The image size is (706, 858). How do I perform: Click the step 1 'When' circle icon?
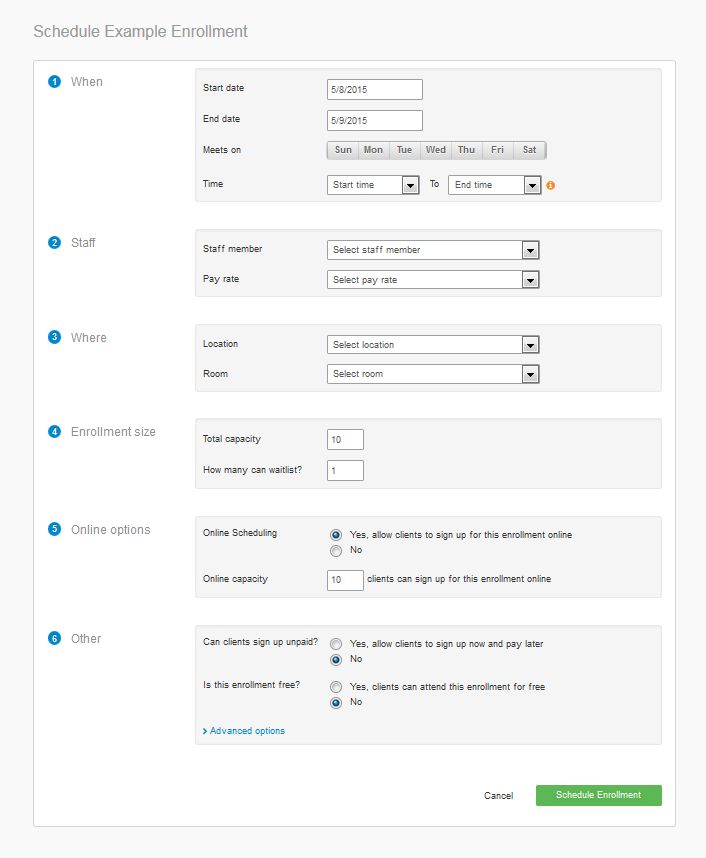pyautogui.click(x=54, y=82)
